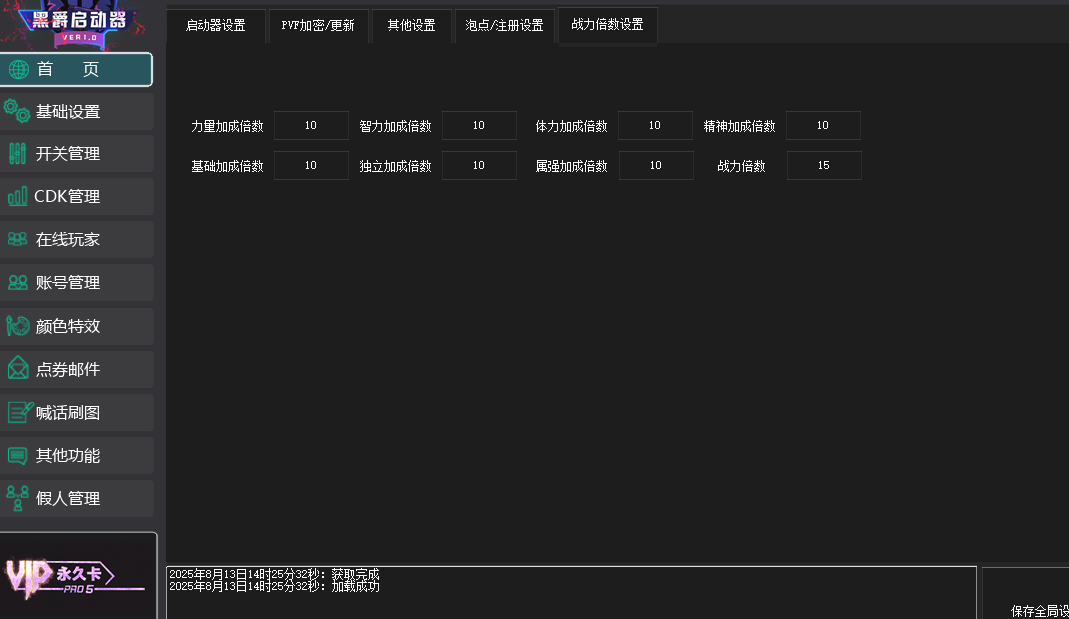
Task: Select the 泡点/注册设置 tab
Action: [504, 26]
